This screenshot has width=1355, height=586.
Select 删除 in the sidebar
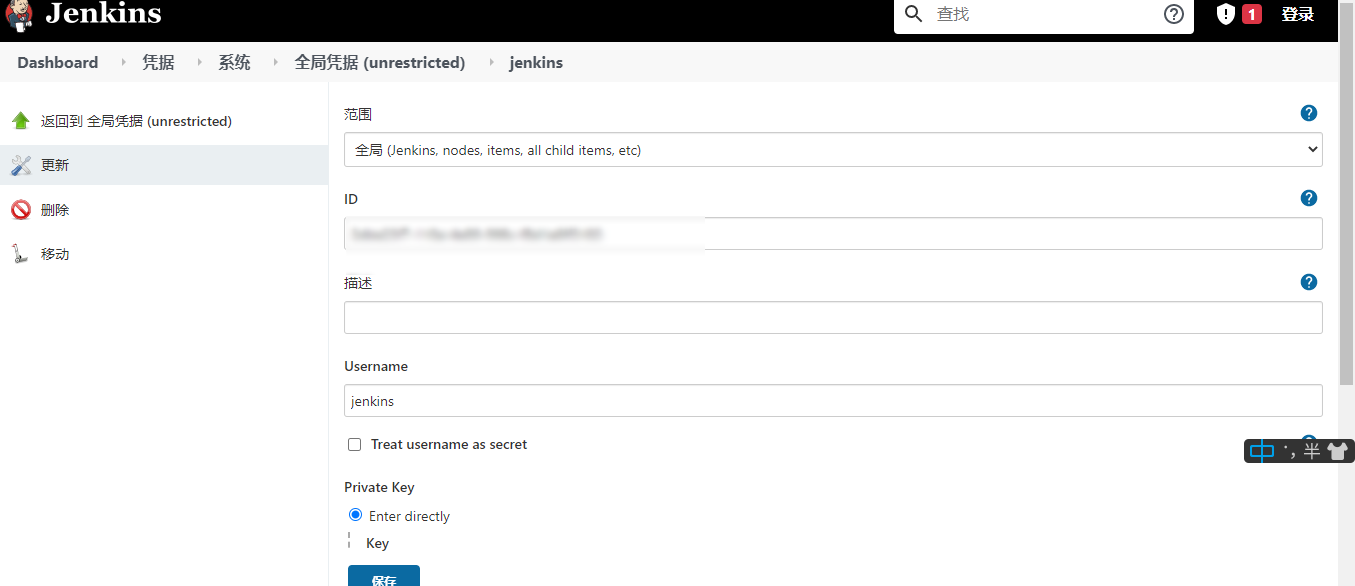[x=55, y=210]
